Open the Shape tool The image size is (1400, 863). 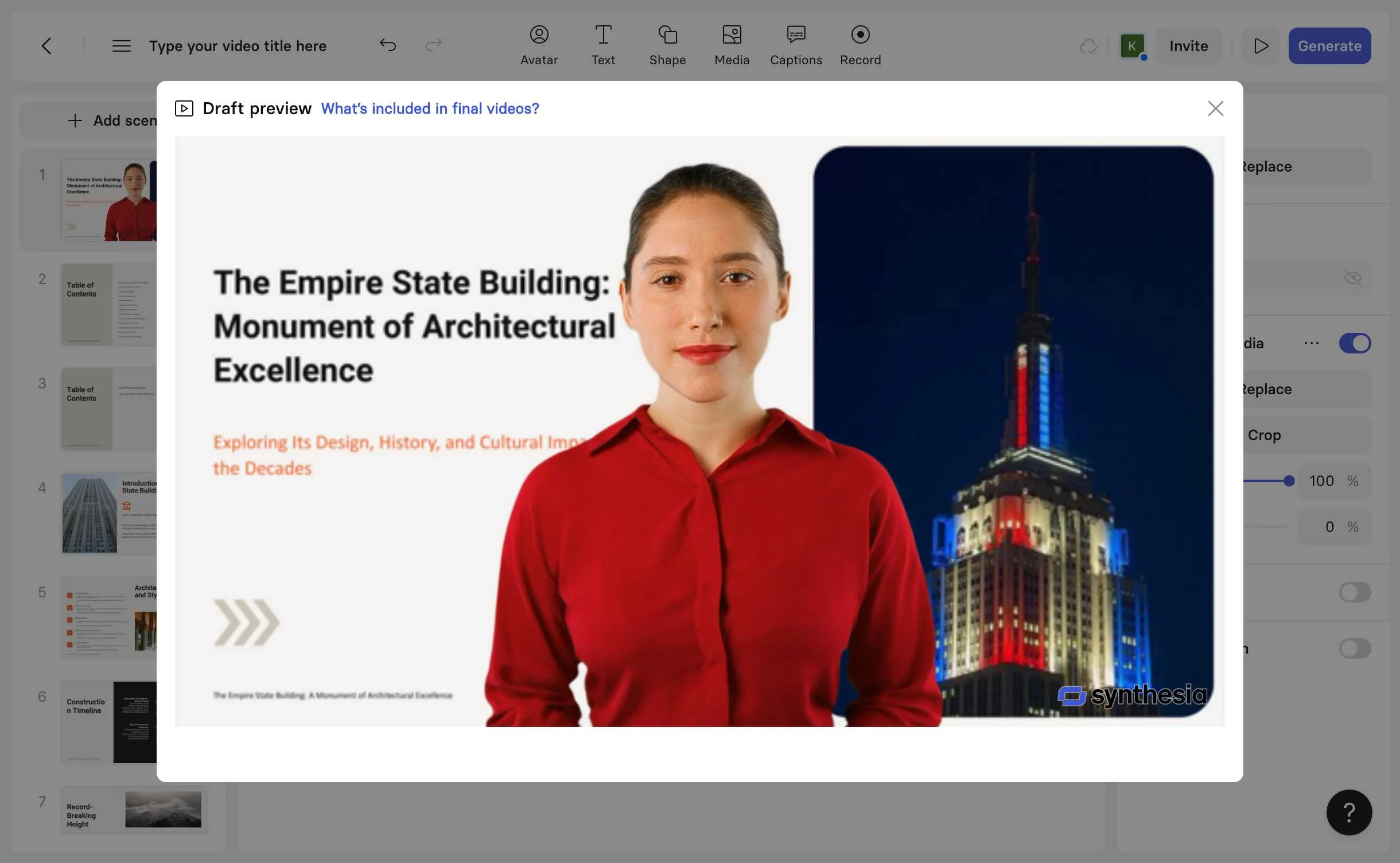click(x=667, y=45)
